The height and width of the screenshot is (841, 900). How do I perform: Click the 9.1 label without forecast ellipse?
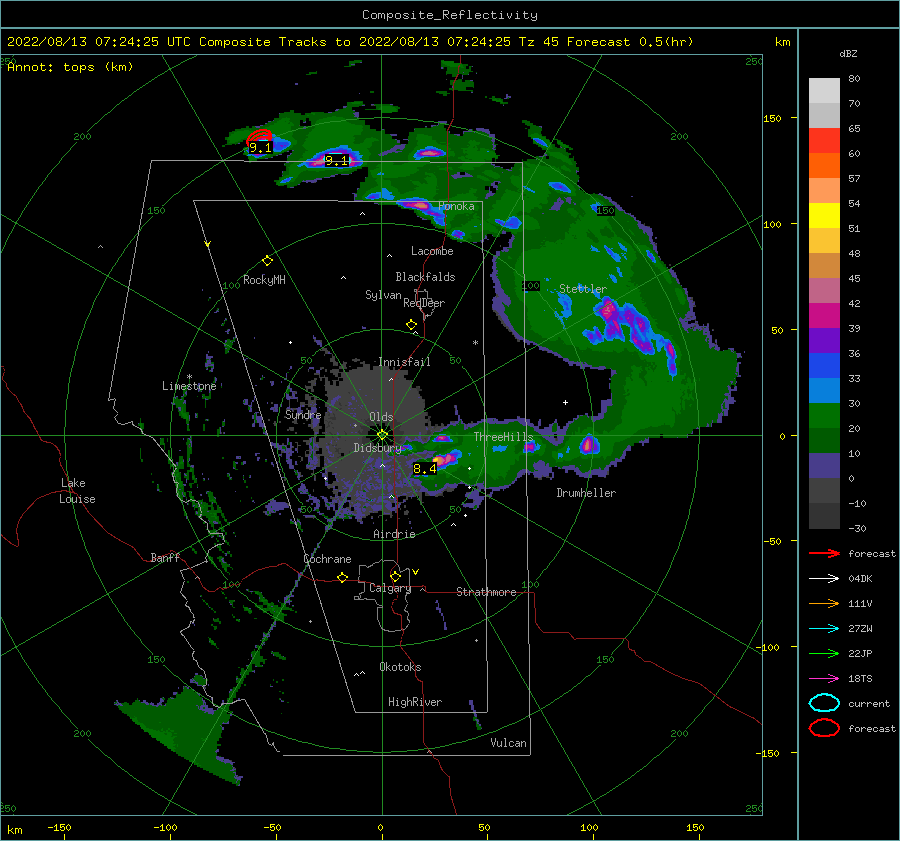click(x=336, y=161)
